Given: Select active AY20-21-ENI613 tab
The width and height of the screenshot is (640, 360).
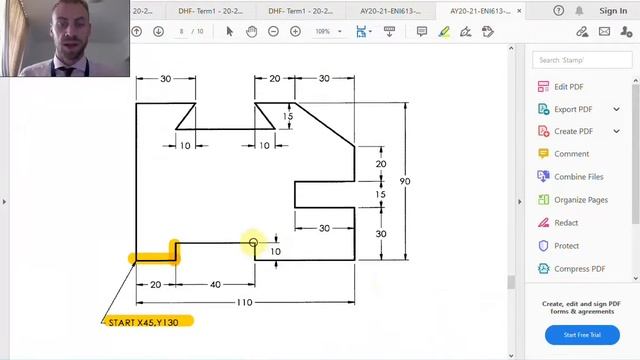Looking at the screenshot, I should point(480,11).
